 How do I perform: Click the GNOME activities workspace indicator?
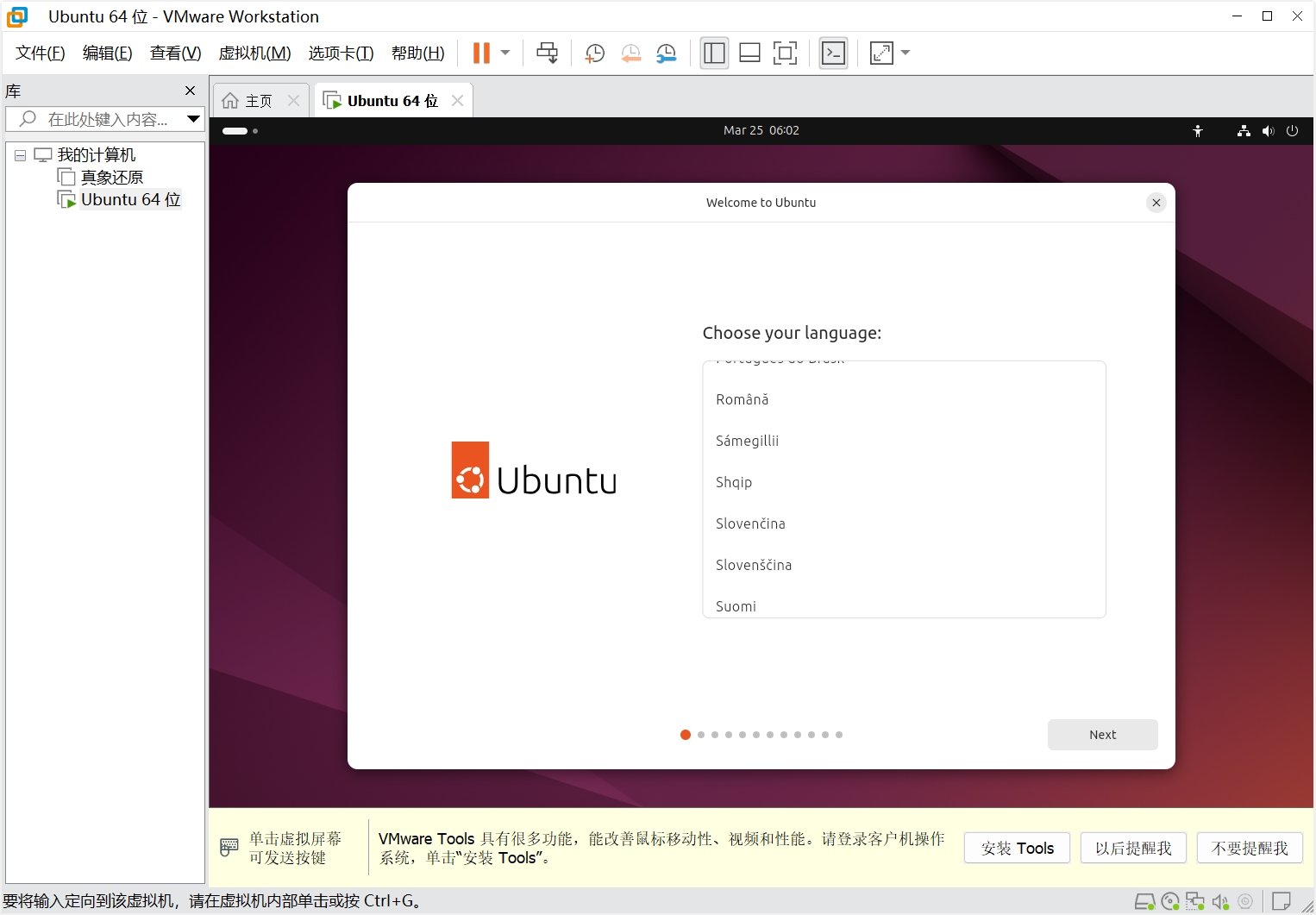tap(240, 131)
